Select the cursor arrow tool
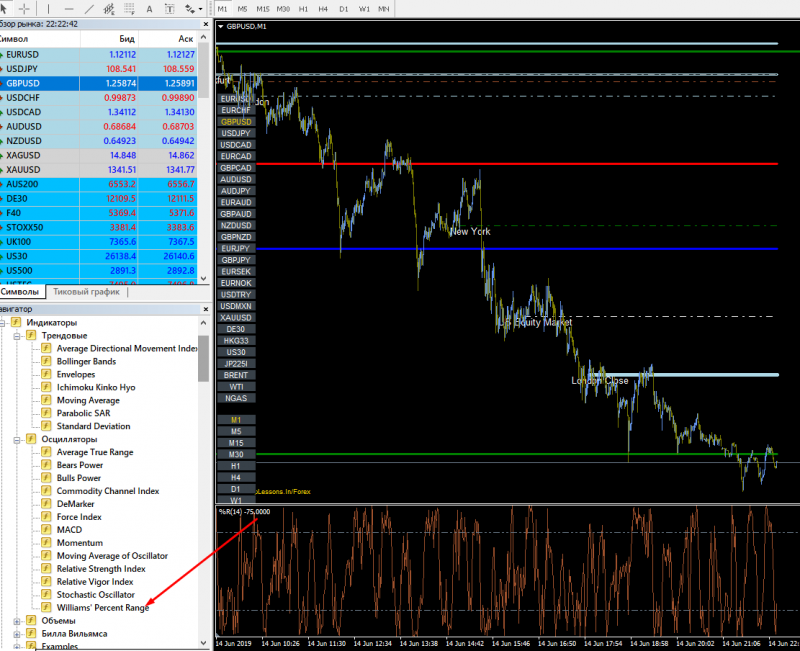800x651 pixels. (x=3, y=9)
